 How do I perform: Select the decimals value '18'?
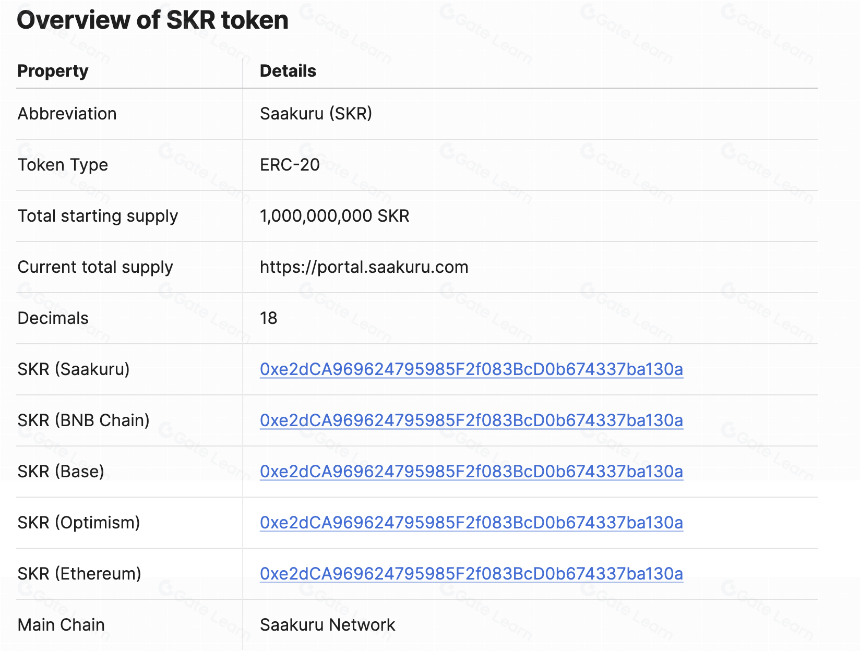[268, 318]
